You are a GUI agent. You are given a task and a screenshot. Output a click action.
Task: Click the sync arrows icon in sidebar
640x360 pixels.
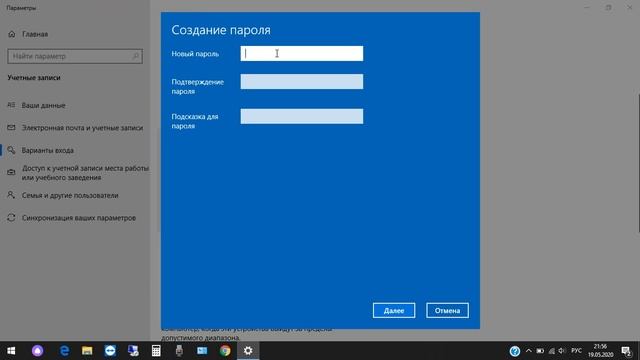point(11,218)
